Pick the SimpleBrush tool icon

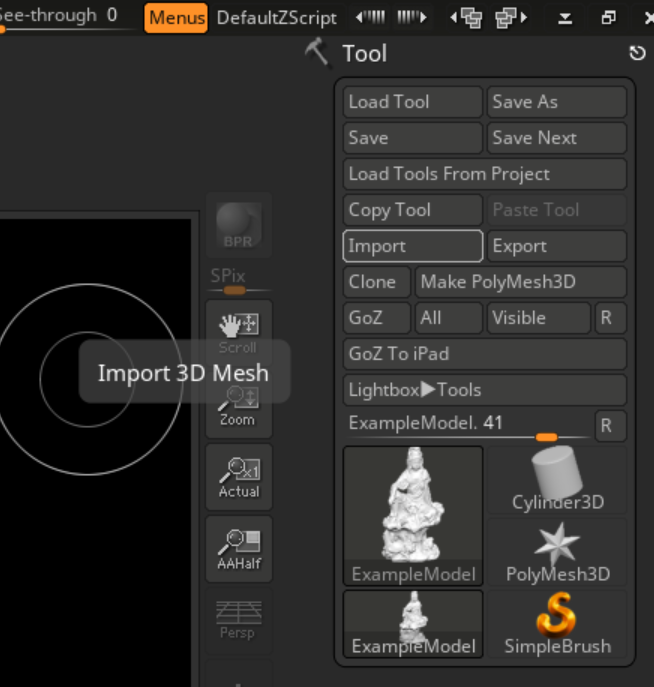[x=557, y=623]
